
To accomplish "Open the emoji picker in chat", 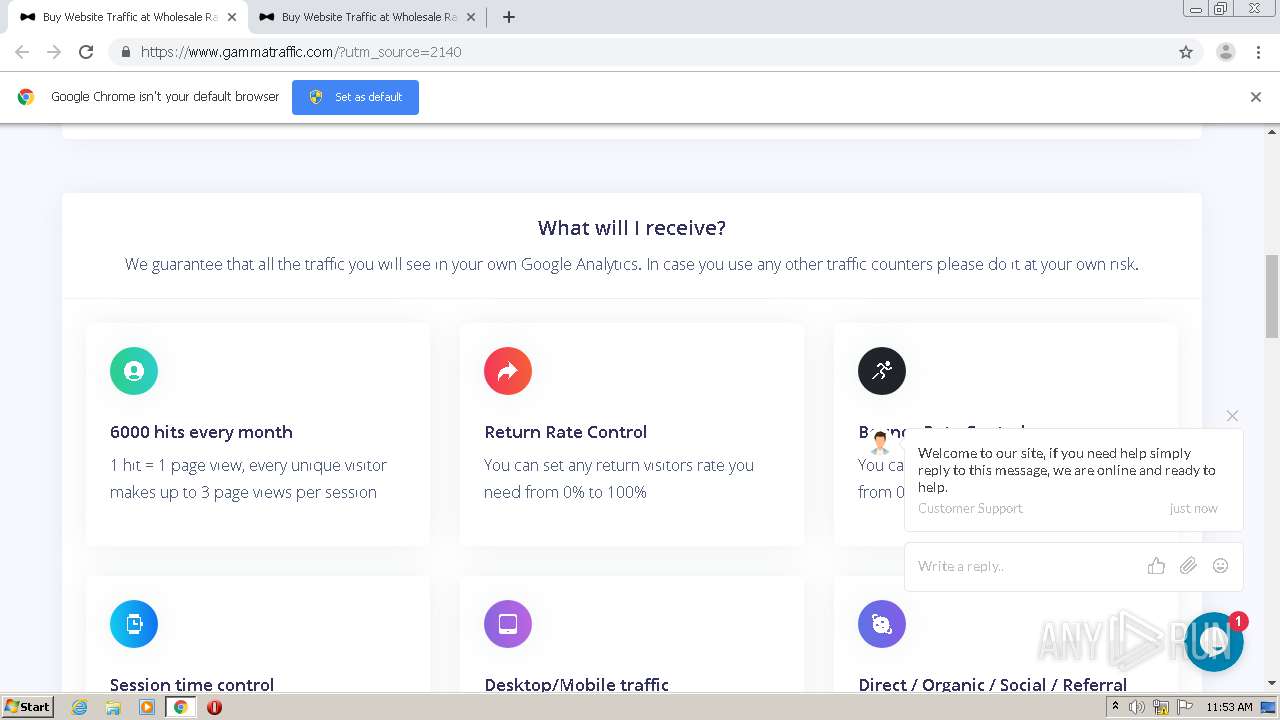I will 1220,566.
